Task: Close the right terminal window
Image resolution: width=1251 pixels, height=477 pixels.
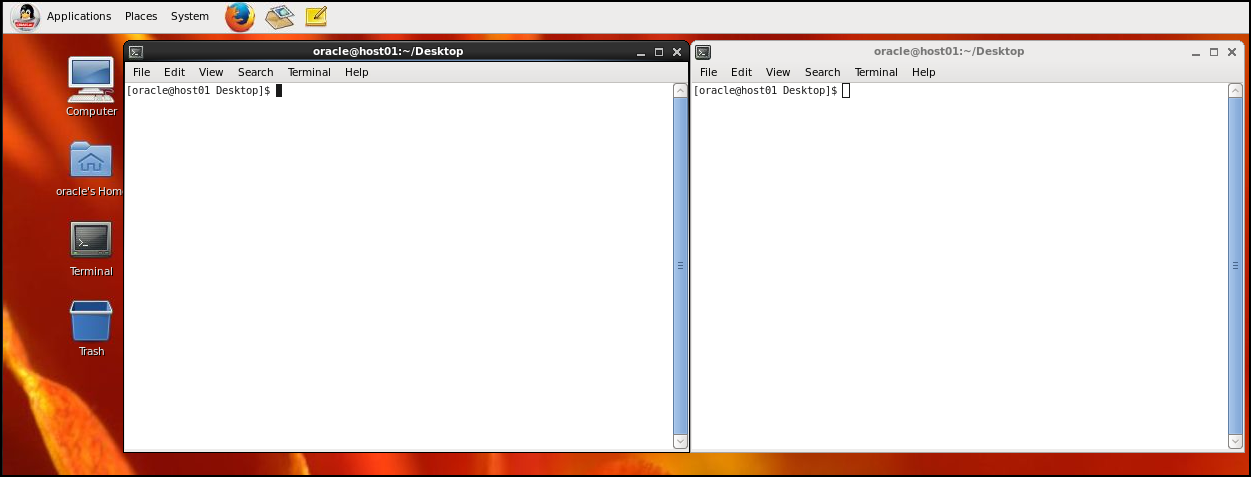Action: [x=1233, y=52]
